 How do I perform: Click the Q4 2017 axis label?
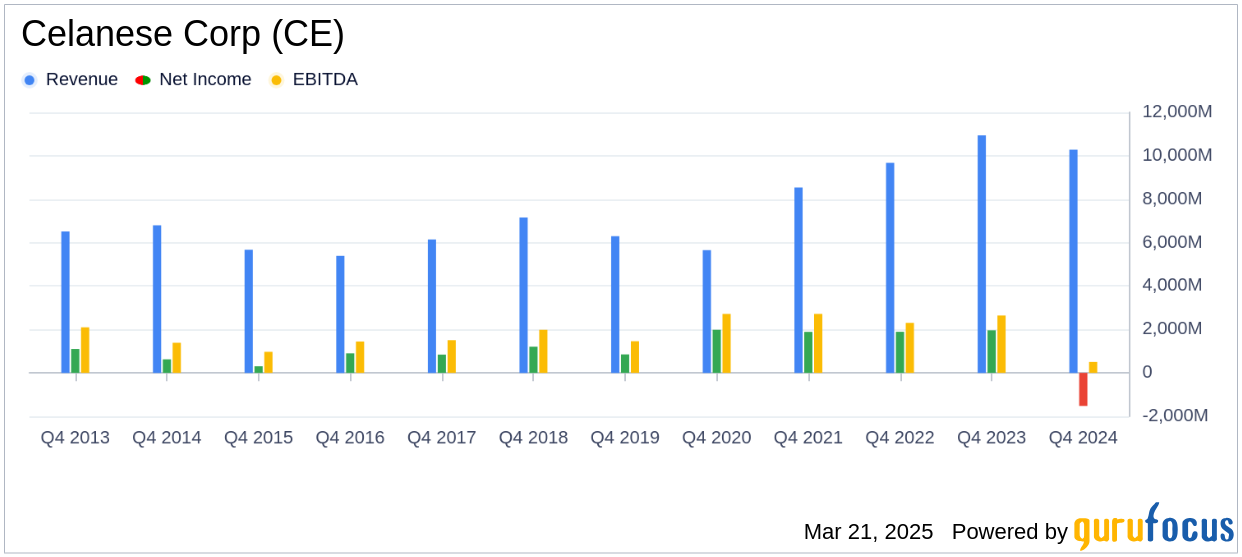(x=441, y=438)
